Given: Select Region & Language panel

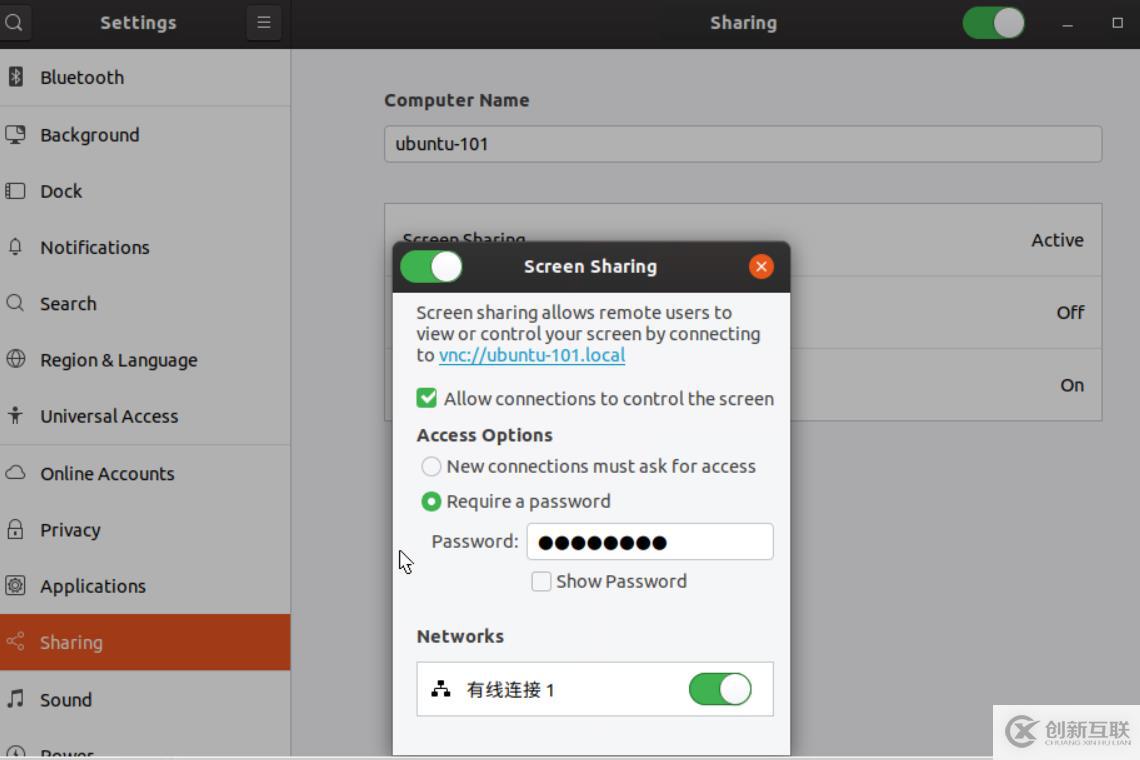Looking at the screenshot, I should 145,359.
